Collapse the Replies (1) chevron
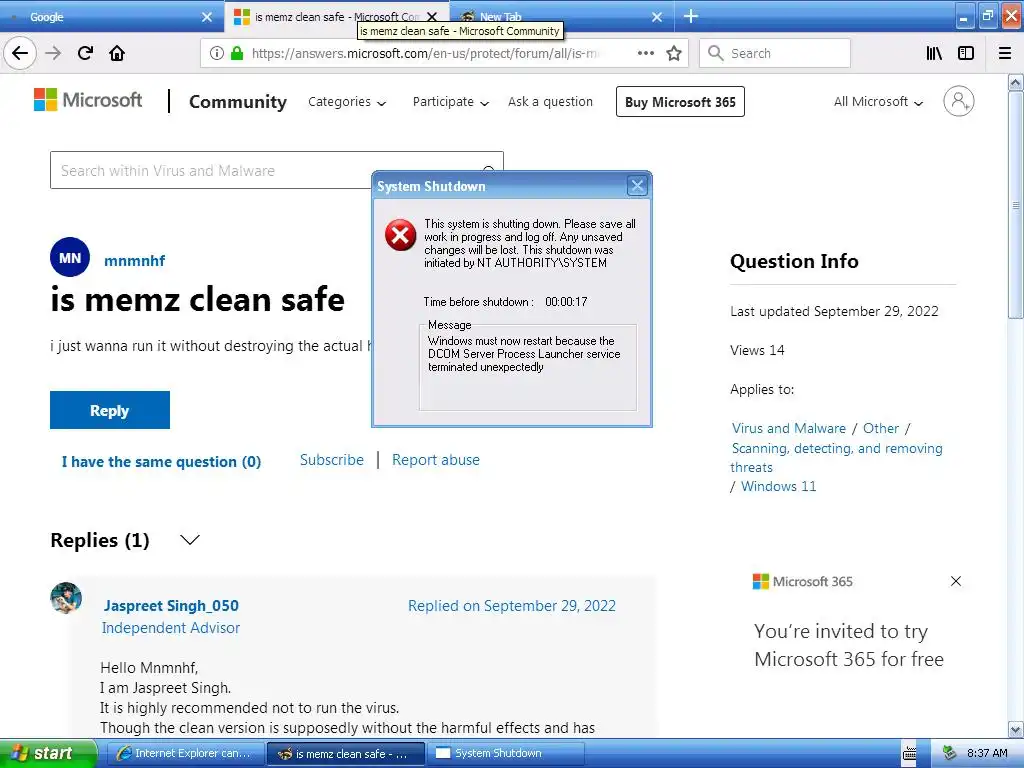The height and width of the screenshot is (768, 1024). coord(190,540)
